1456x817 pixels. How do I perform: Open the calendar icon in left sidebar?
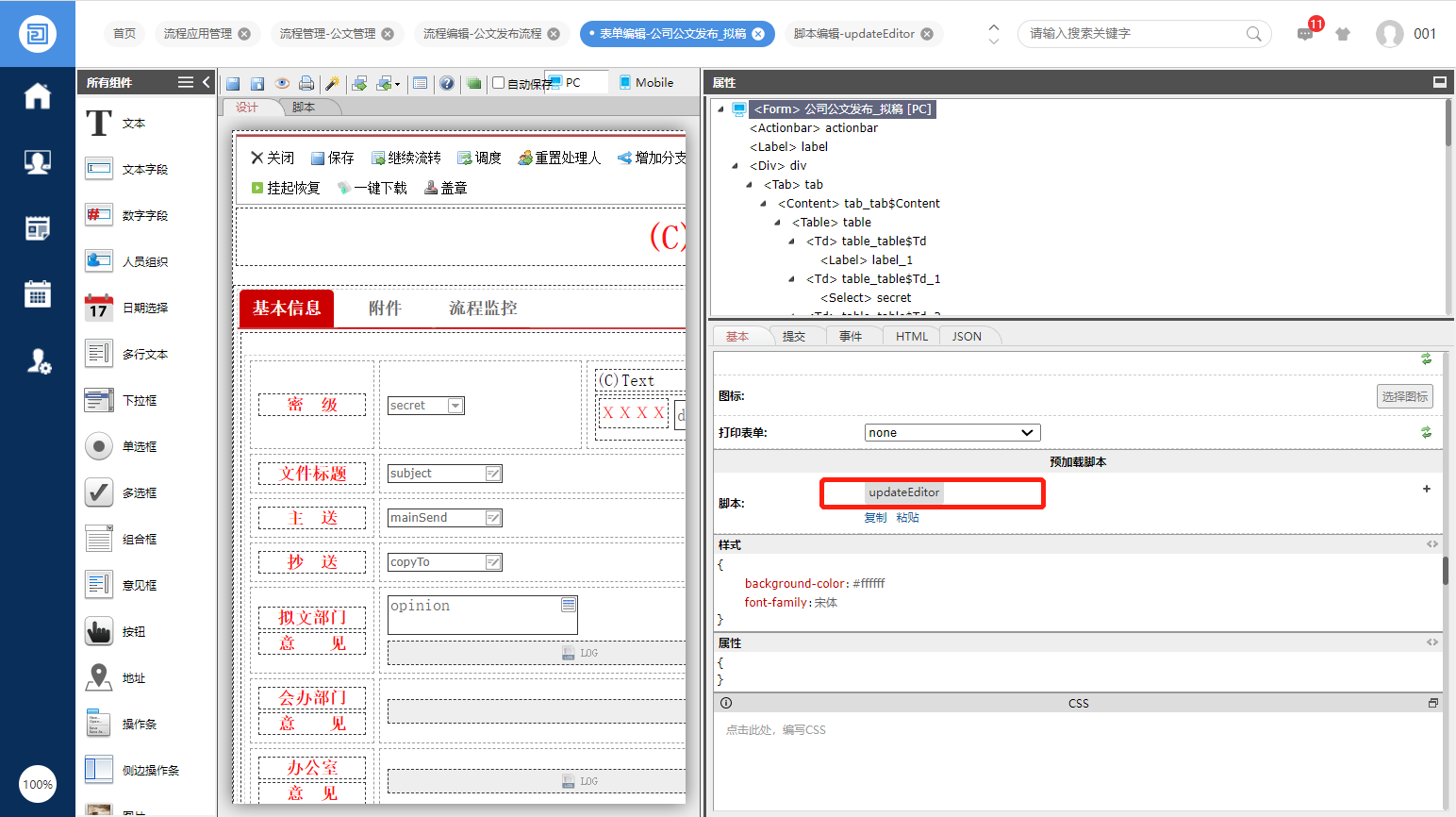click(x=38, y=293)
